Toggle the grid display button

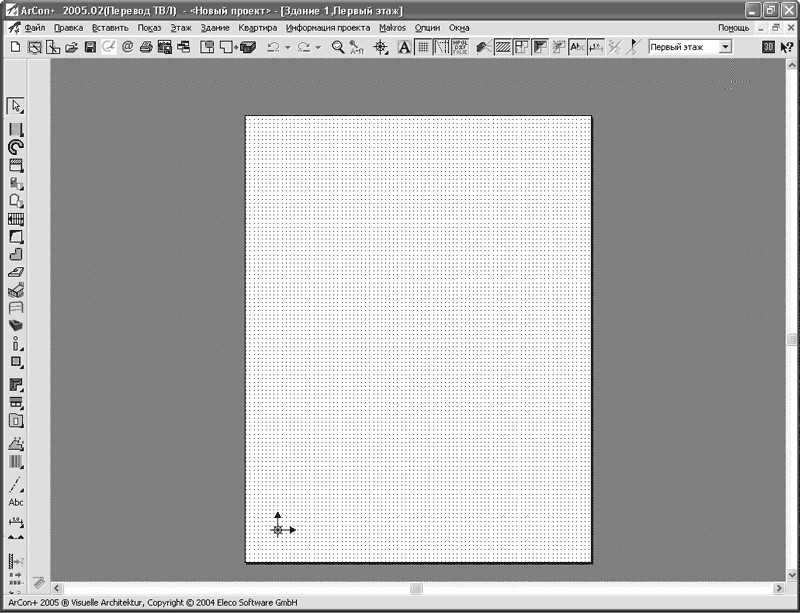(x=423, y=47)
